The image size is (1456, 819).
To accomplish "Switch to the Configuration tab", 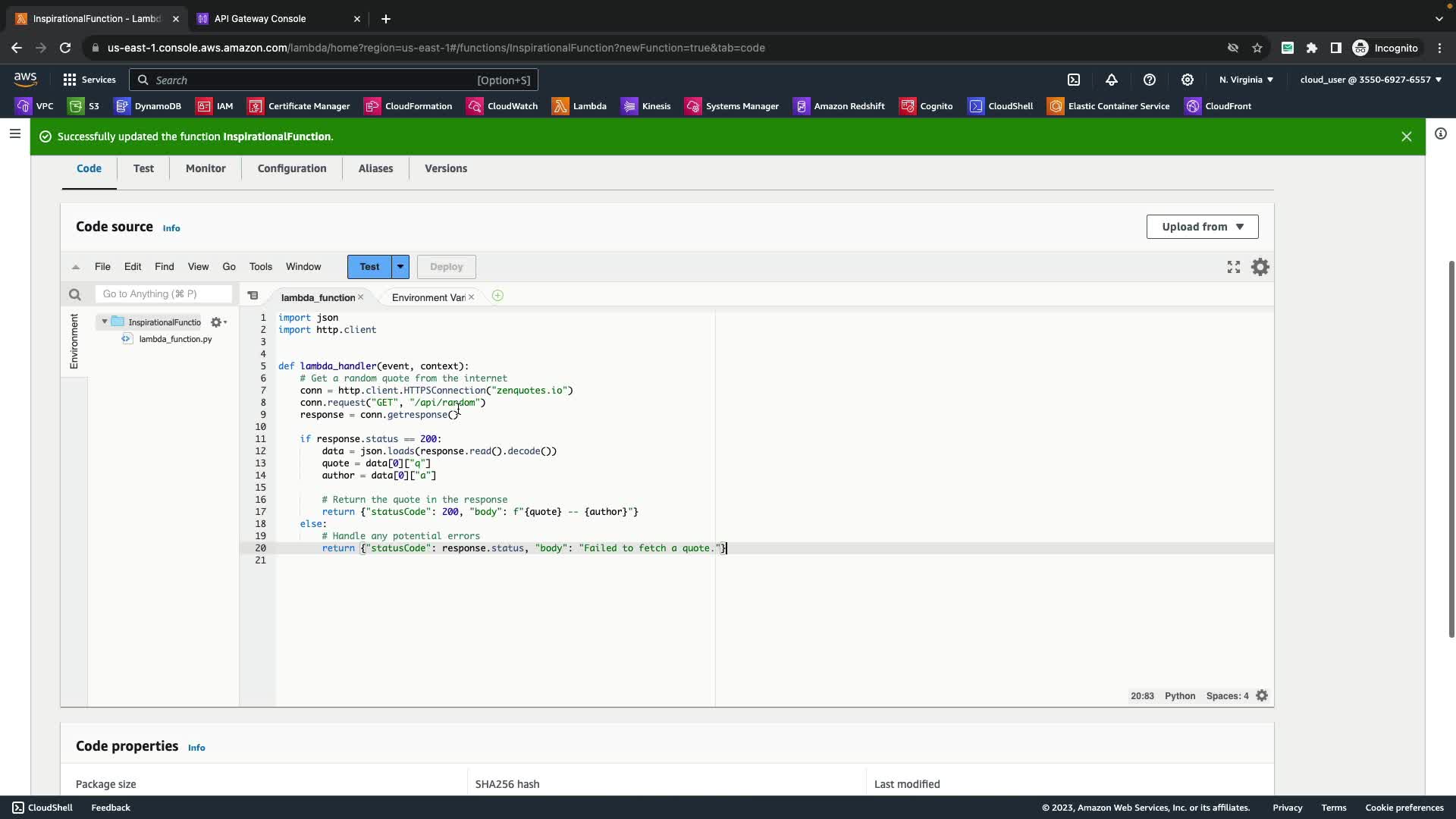I will click(x=292, y=168).
